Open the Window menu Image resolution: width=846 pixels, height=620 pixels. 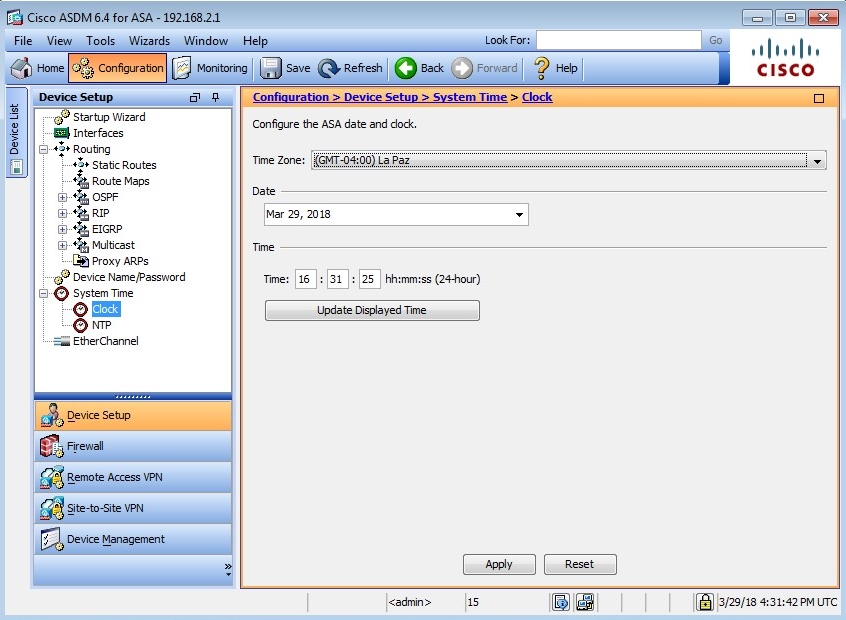click(206, 40)
